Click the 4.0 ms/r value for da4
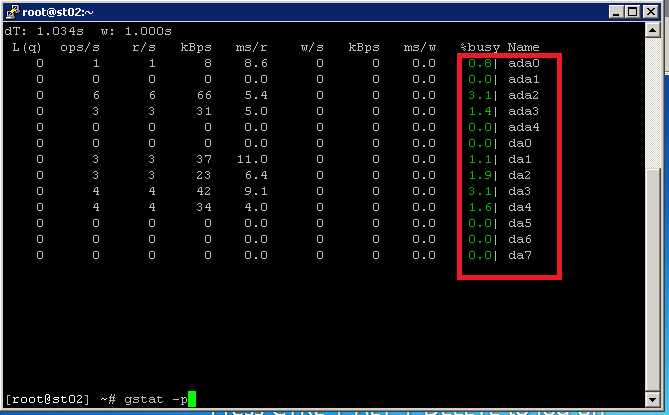 (x=256, y=207)
